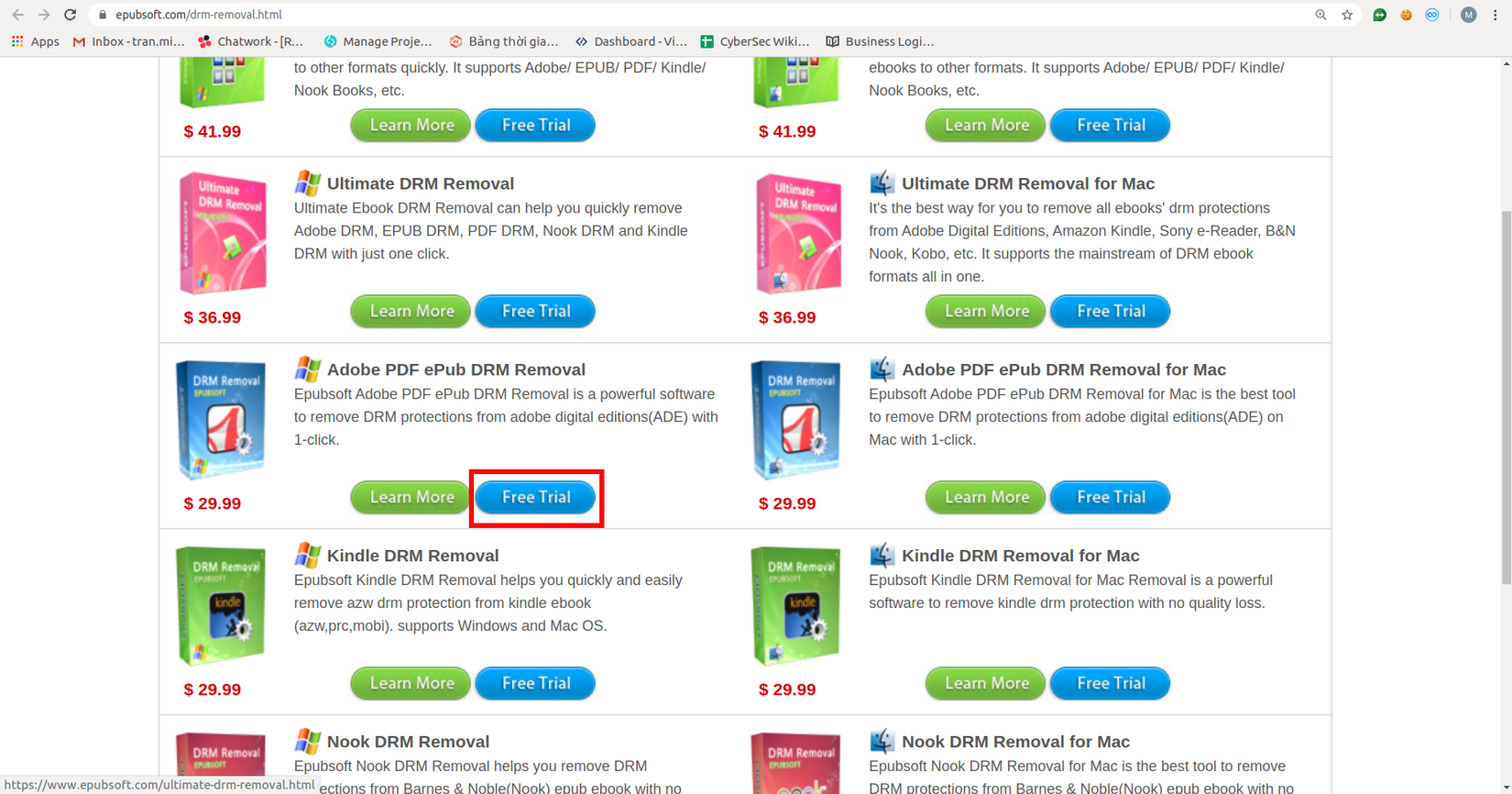Reload the page with the refresh icon
This screenshot has height=794, width=1512.
coord(71,15)
